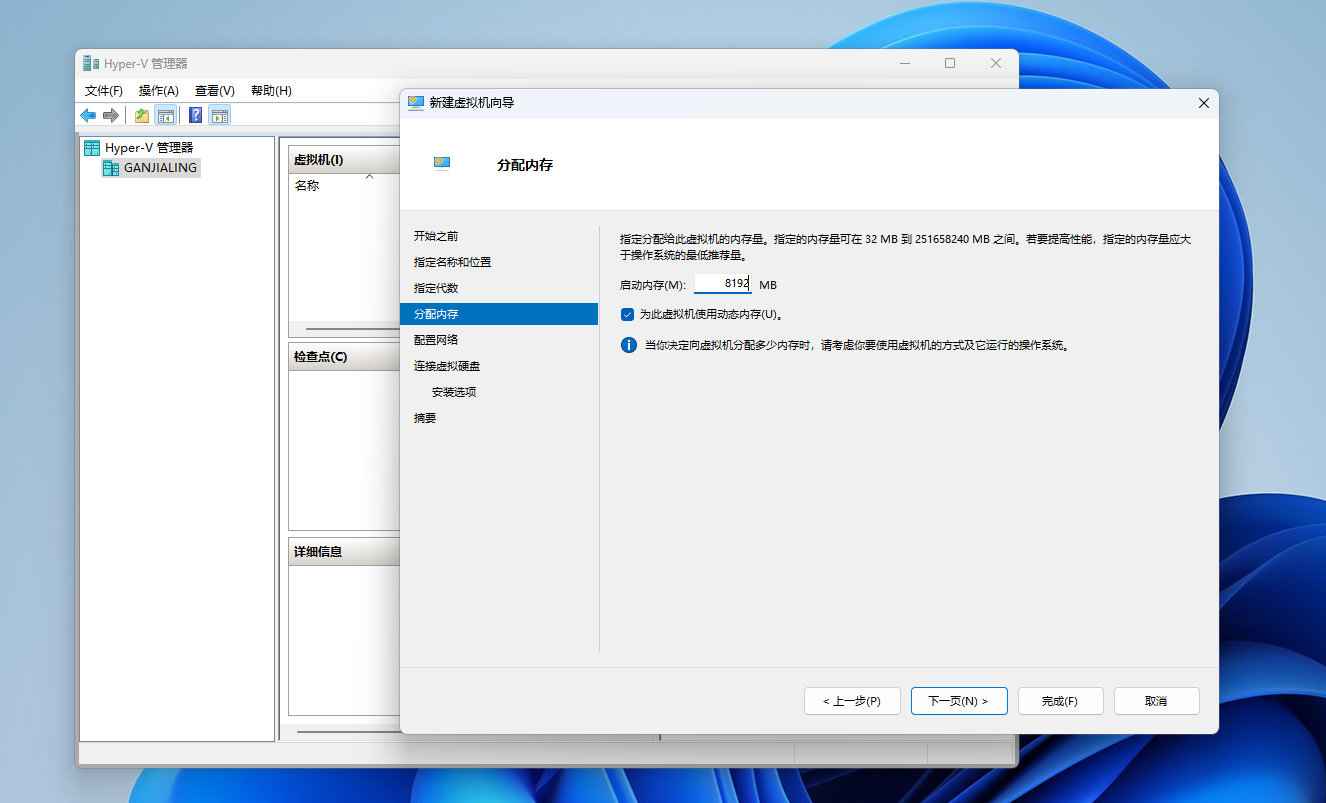This screenshot has height=803, width=1326.
Task: Click the 名称 column header sort arrow
Action: click(x=369, y=177)
